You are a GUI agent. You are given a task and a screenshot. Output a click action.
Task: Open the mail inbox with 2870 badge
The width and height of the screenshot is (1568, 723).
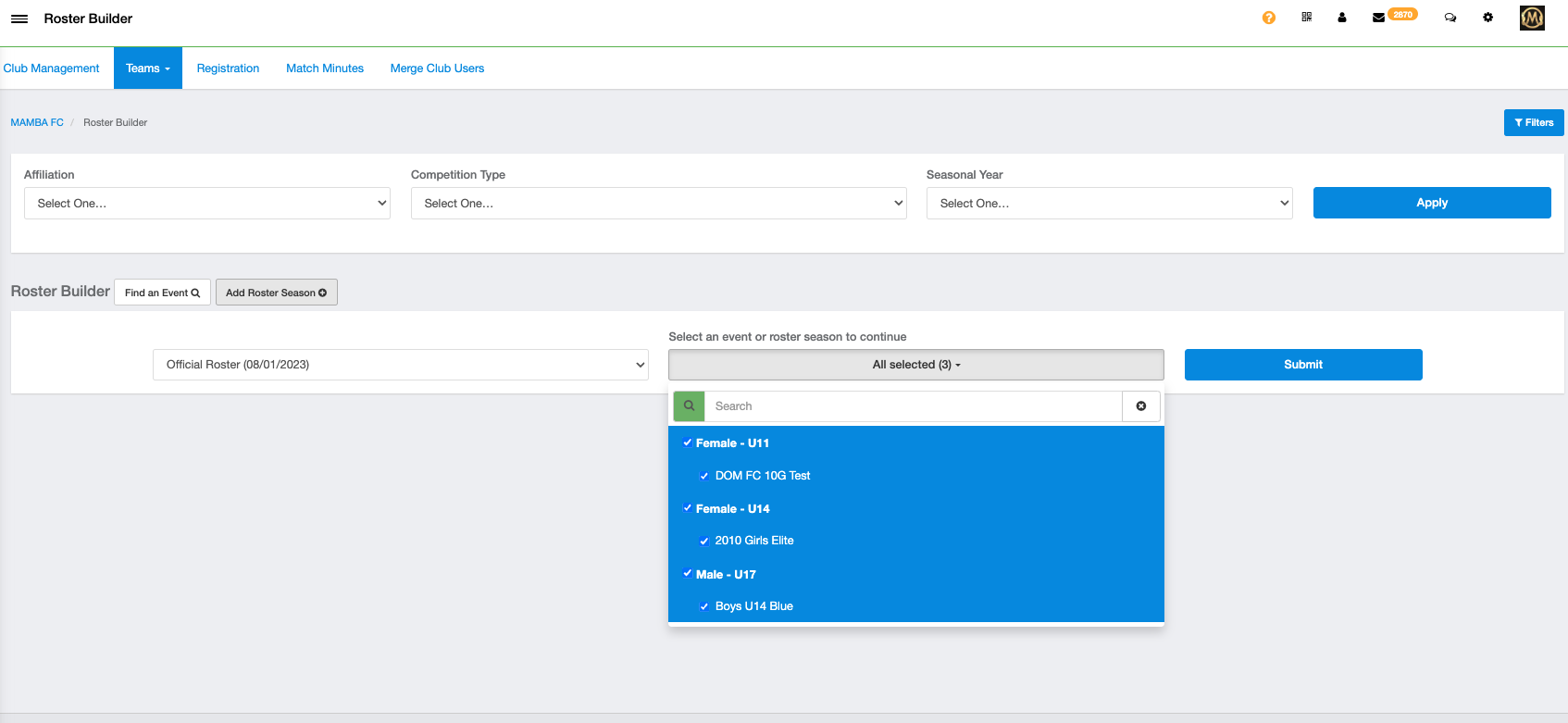coord(1379,18)
